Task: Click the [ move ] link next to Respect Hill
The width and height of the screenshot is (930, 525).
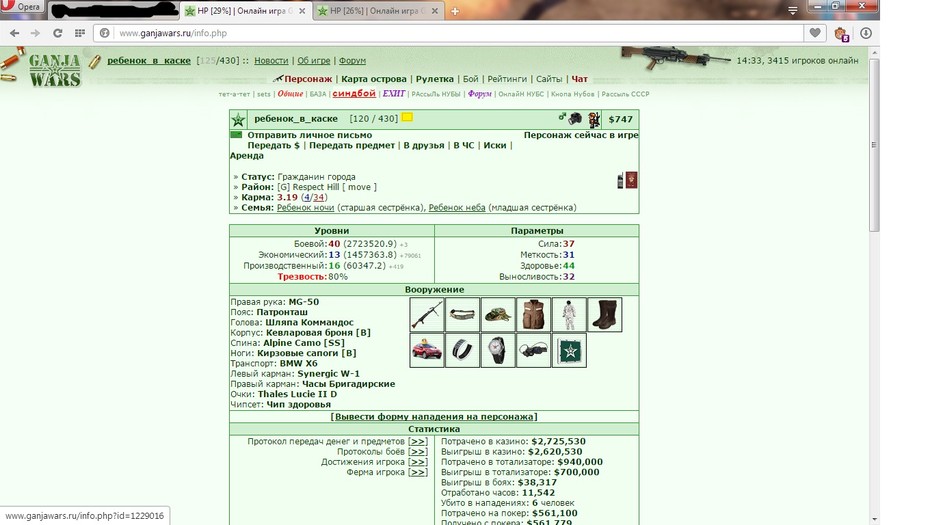Action: (359, 187)
